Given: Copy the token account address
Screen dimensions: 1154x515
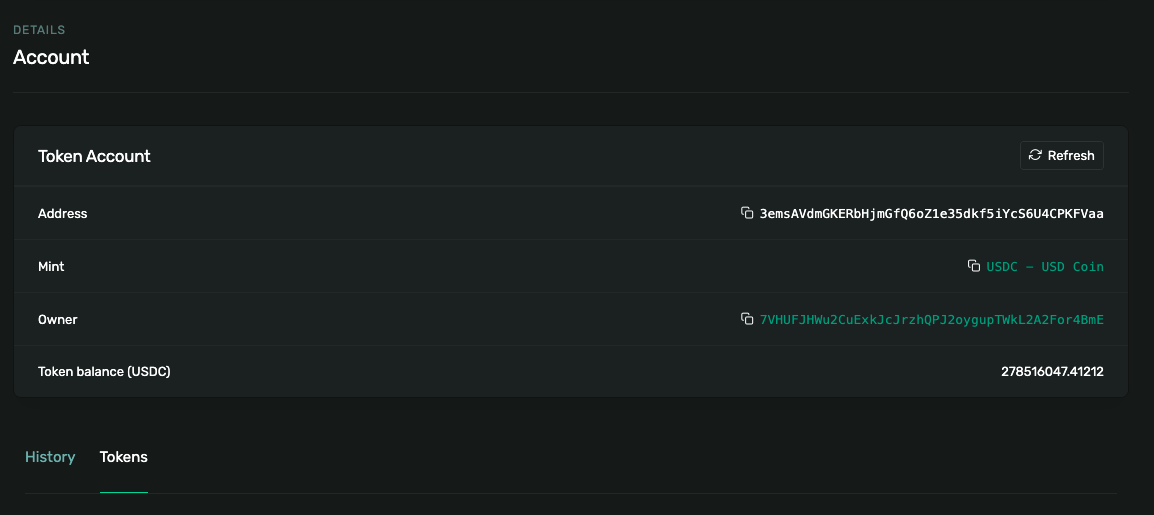Looking at the screenshot, I should (x=746, y=213).
